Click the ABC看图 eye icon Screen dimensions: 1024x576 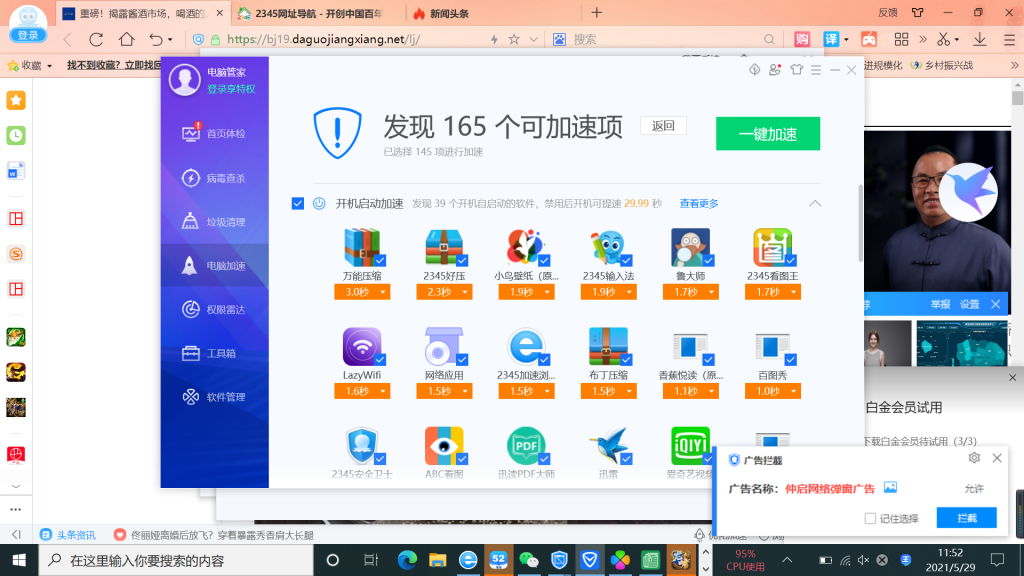pyautogui.click(x=444, y=445)
